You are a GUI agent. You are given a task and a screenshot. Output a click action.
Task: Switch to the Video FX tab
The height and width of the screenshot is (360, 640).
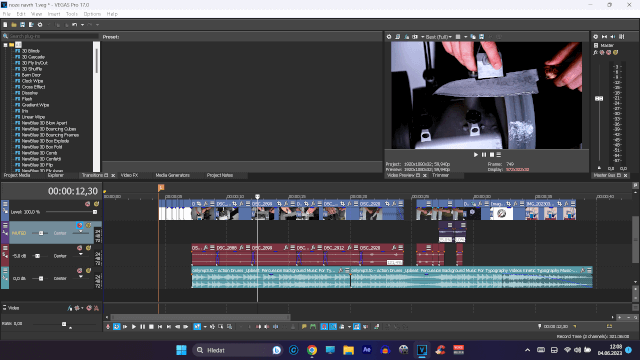[x=129, y=175]
